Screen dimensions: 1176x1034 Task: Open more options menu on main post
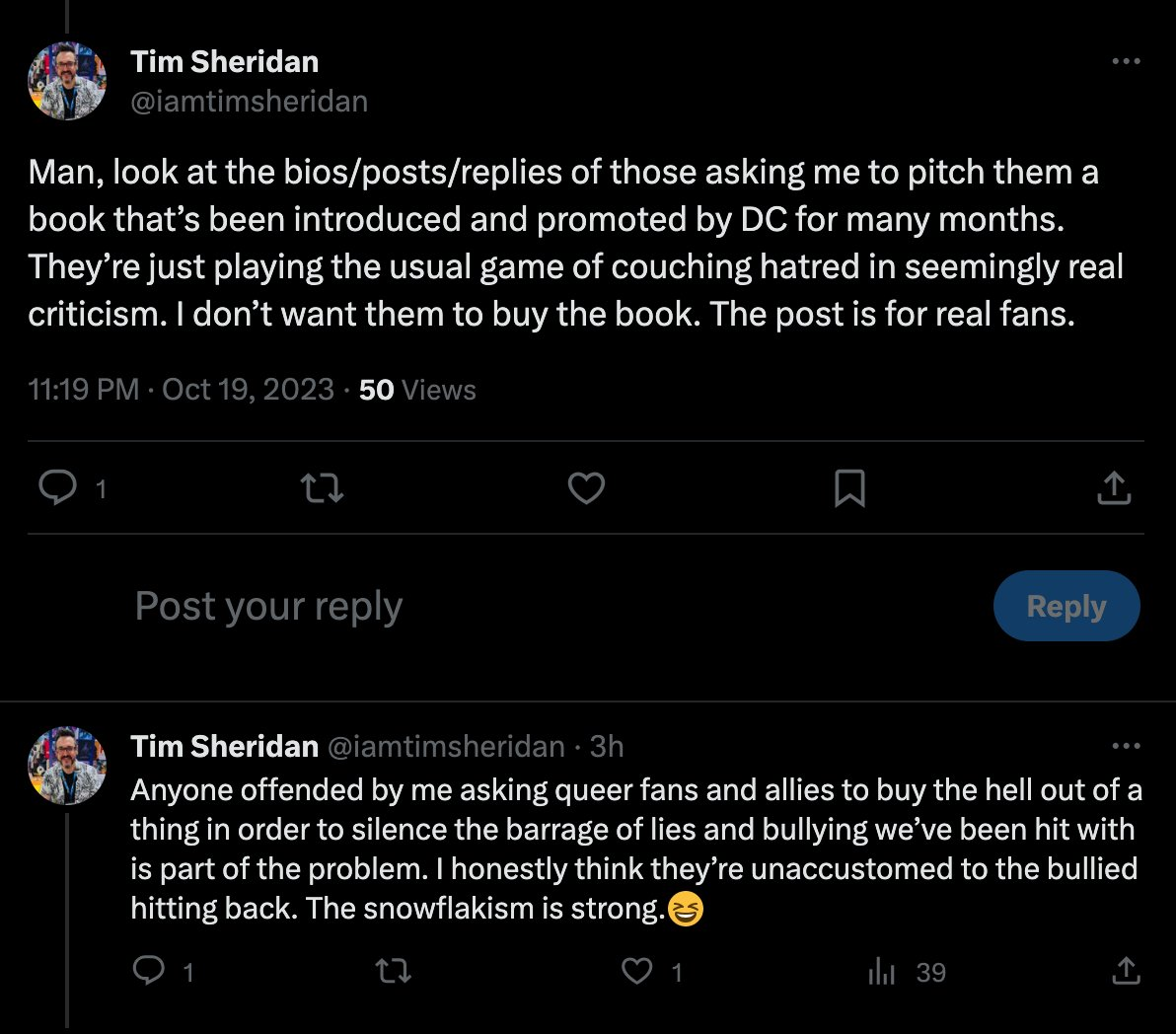click(1126, 61)
